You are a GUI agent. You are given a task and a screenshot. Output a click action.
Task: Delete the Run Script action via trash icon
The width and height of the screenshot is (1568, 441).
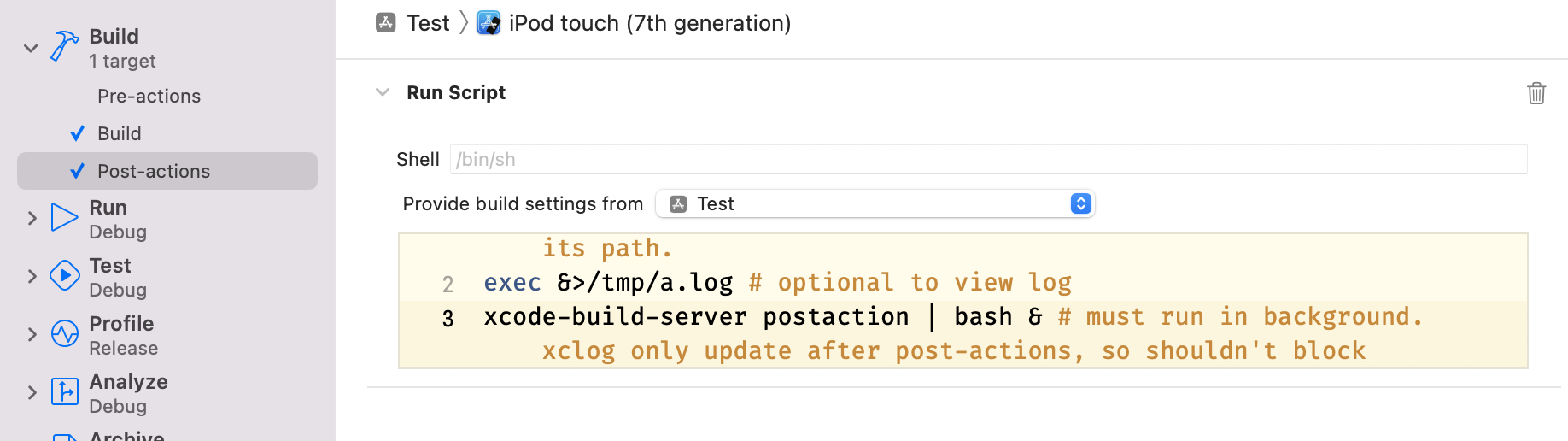[x=1536, y=93]
